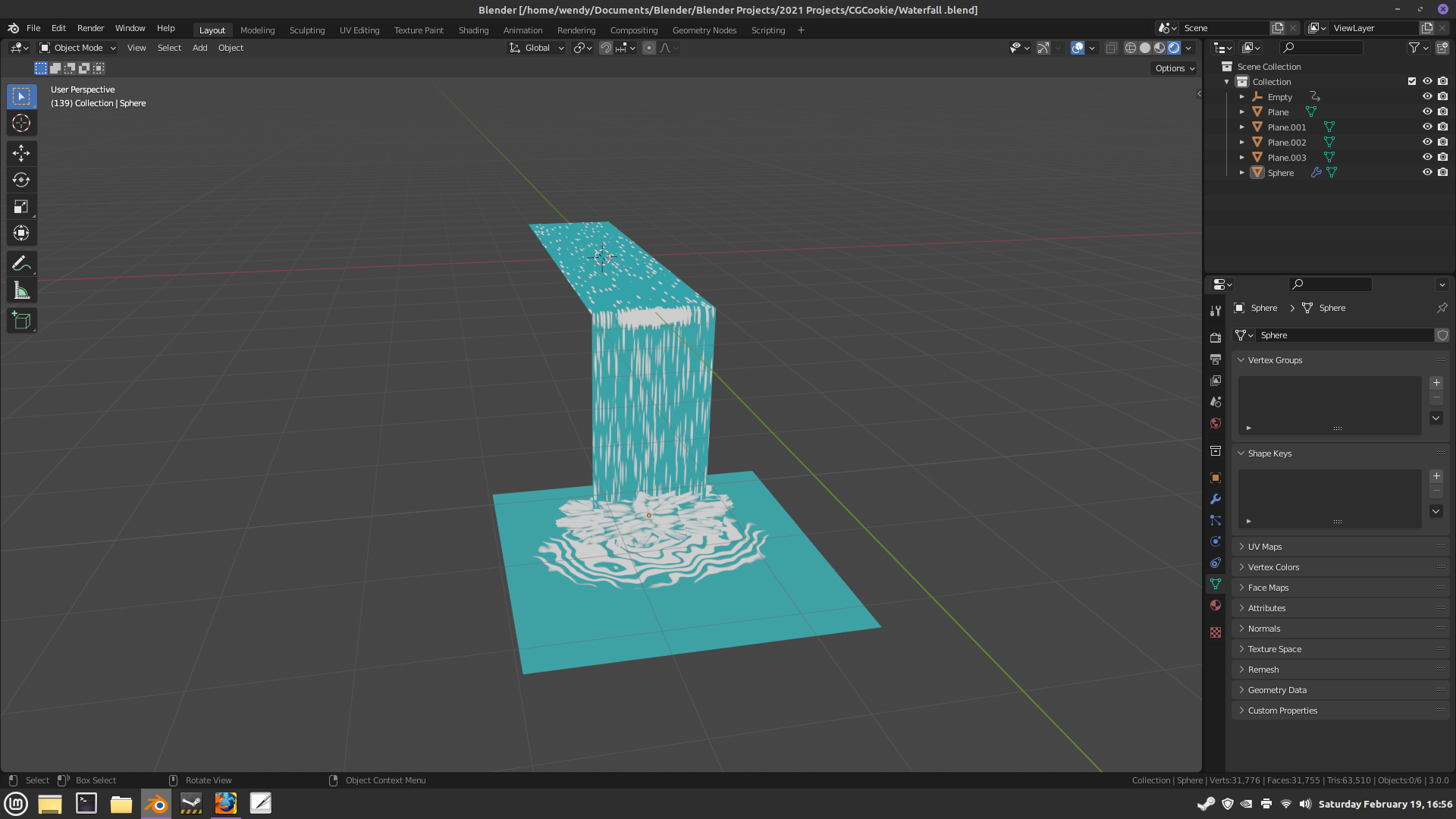Open the Object Mode dropdown
This screenshot has width=1456, height=819.
coord(77,48)
